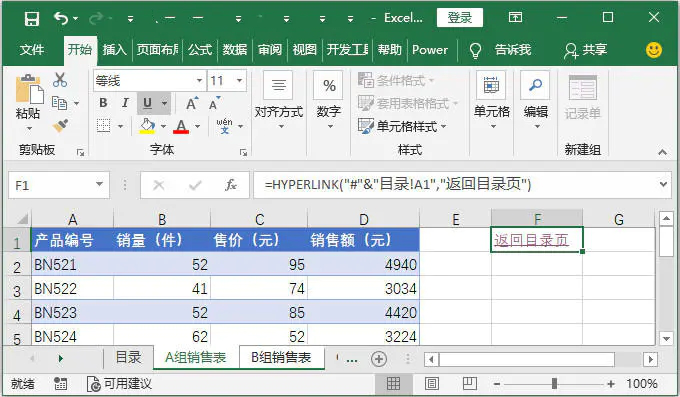
Task: Open font color dropdown arrow
Action: pos(197,126)
